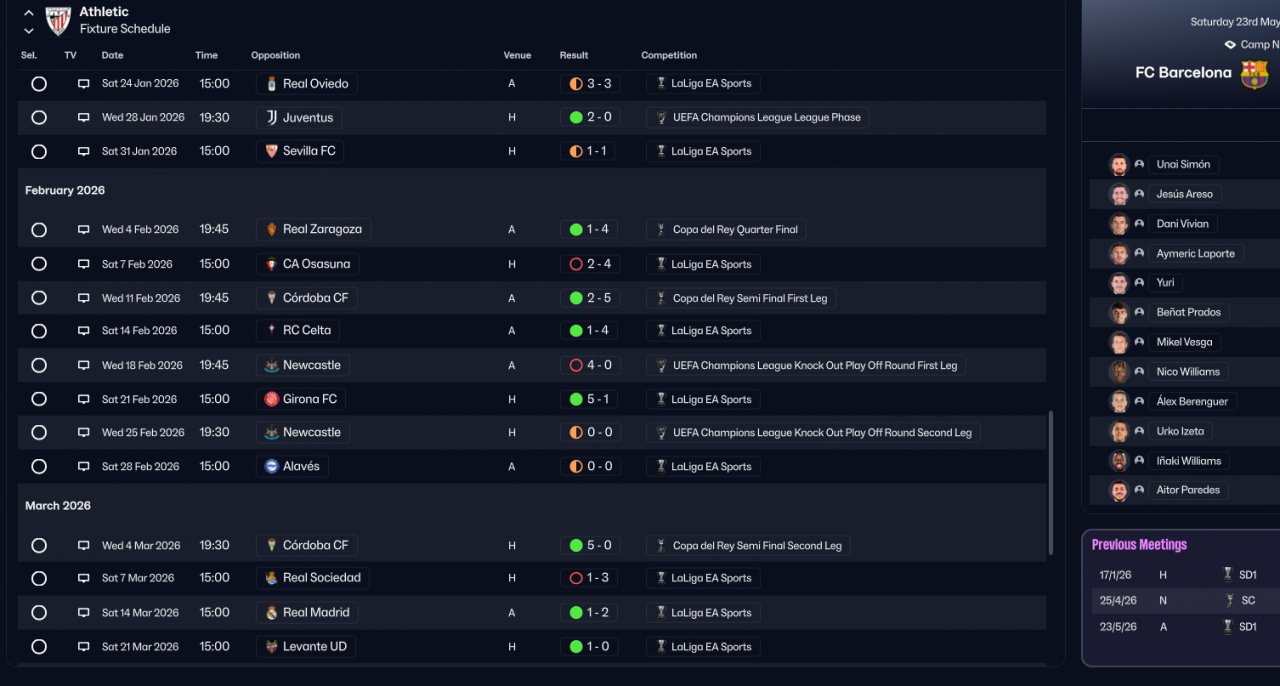Click the down chevron next to Athletic
Screen dimensions: 1280x686
pyautogui.click(x=28, y=31)
